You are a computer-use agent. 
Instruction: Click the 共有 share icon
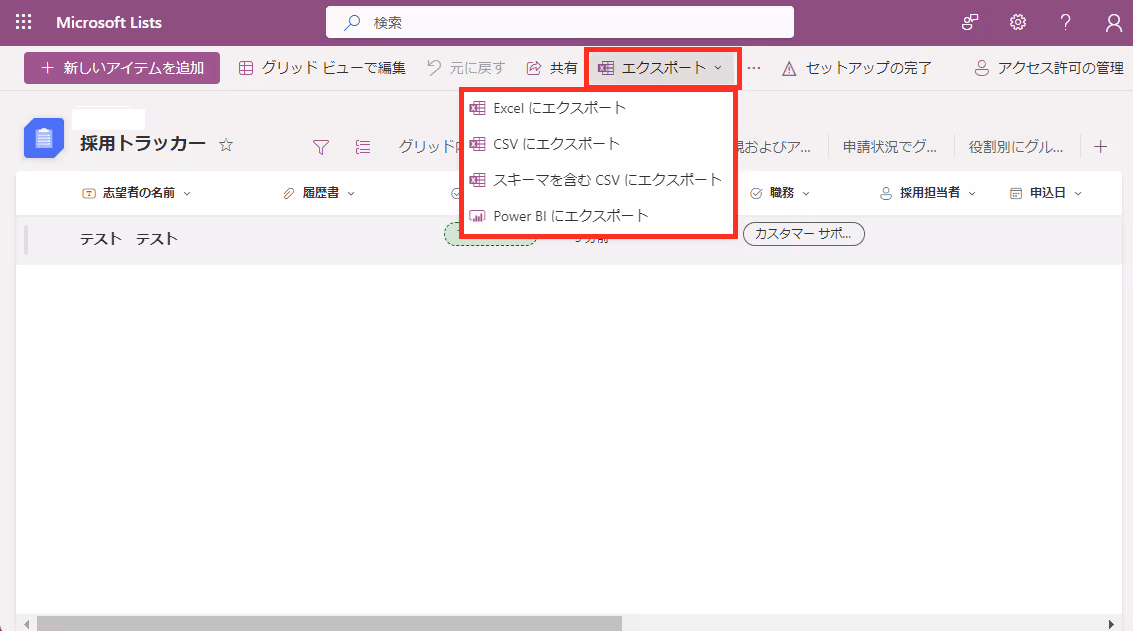click(x=533, y=68)
